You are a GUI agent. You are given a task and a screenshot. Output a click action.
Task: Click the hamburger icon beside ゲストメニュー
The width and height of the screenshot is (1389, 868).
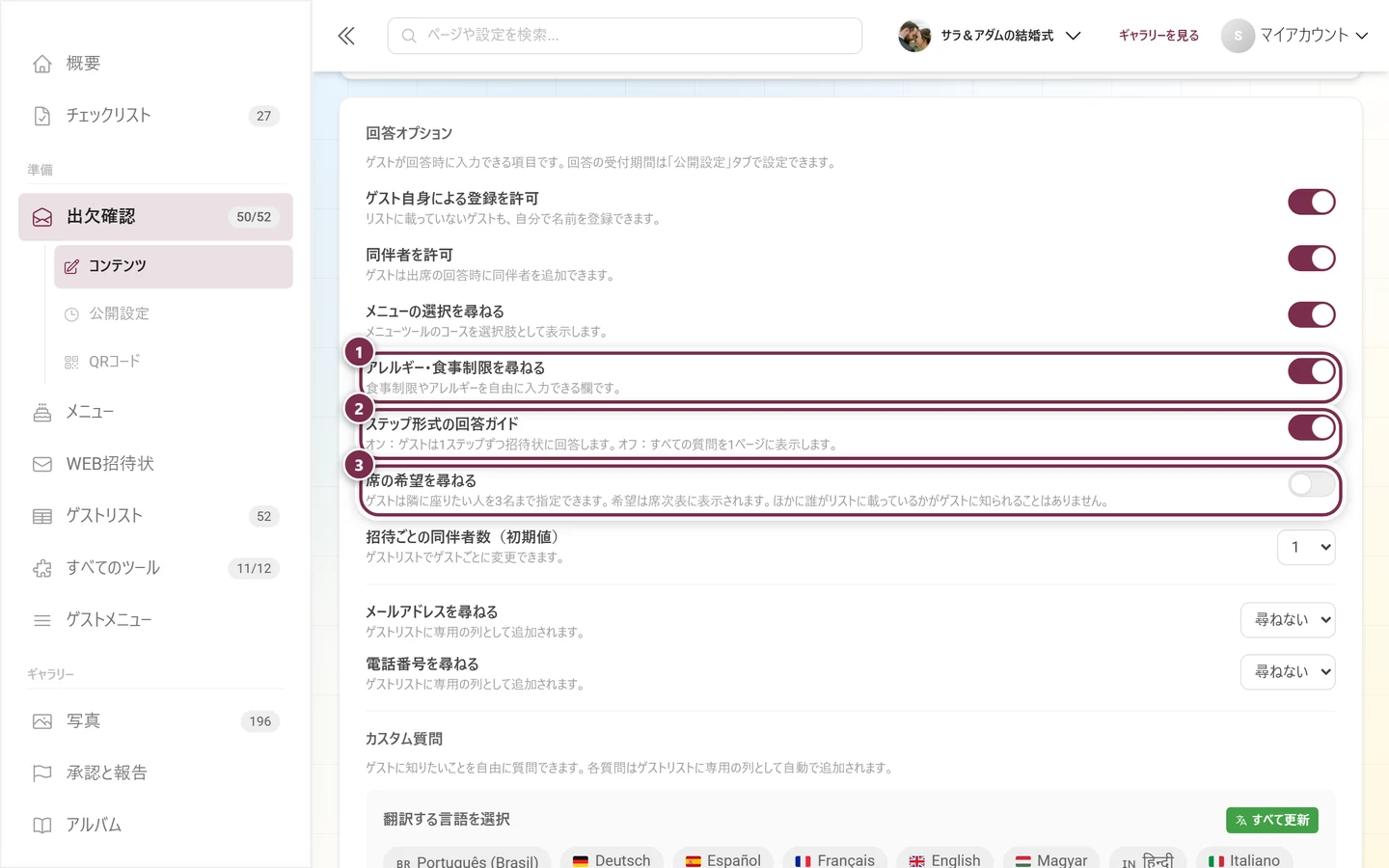[42, 621]
